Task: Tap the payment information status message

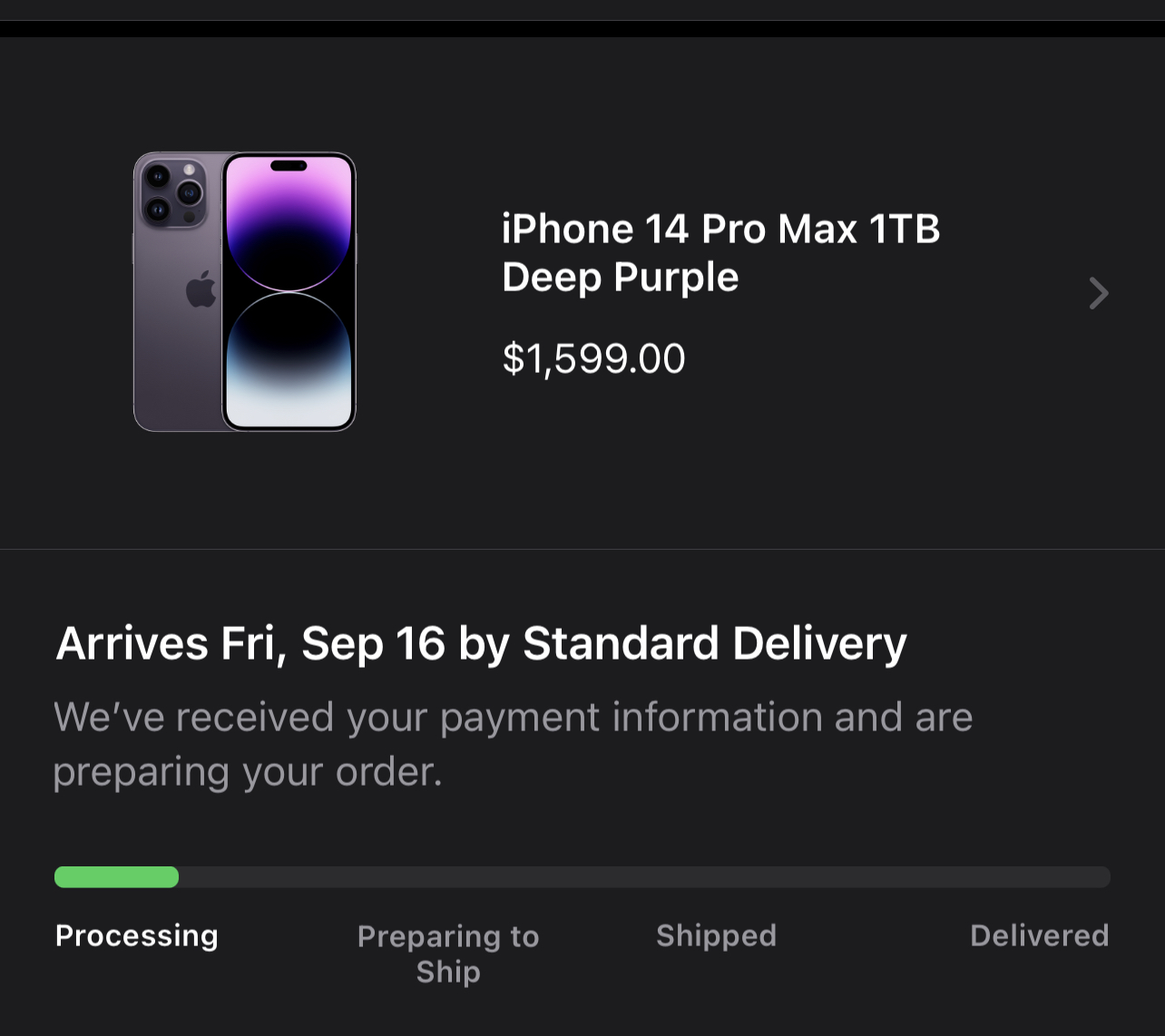Action: coord(513,744)
